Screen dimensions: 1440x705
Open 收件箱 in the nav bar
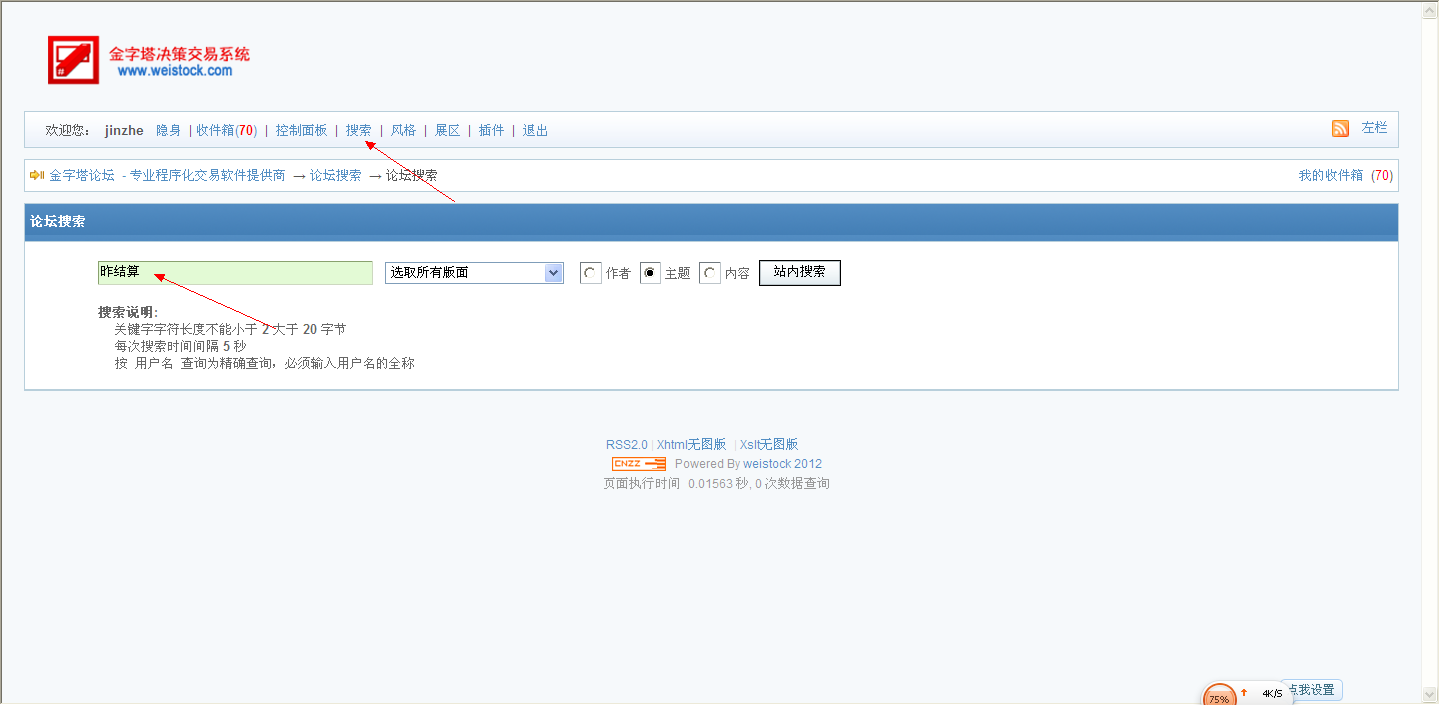click(226, 130)
